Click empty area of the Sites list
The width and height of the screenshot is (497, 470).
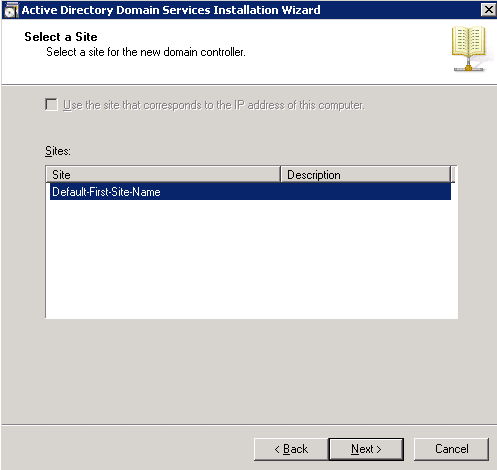point(251,259)
